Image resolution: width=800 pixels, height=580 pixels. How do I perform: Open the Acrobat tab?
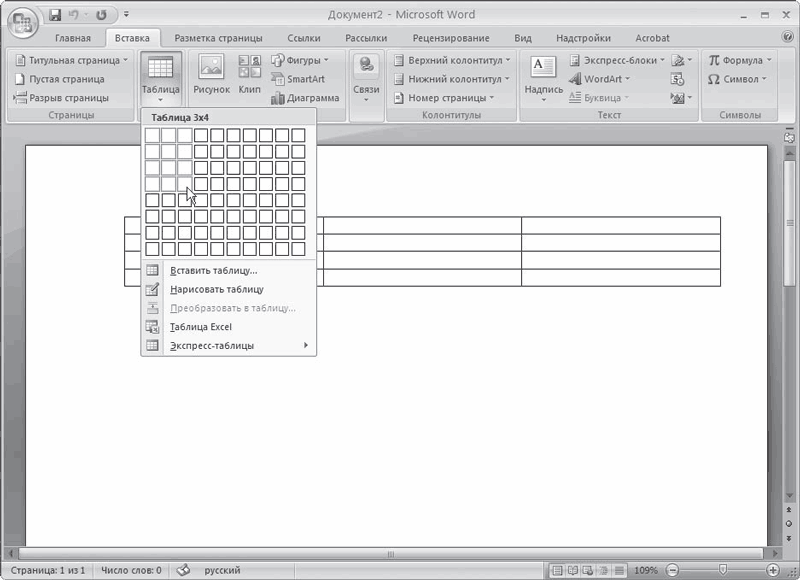pos(652,38)
